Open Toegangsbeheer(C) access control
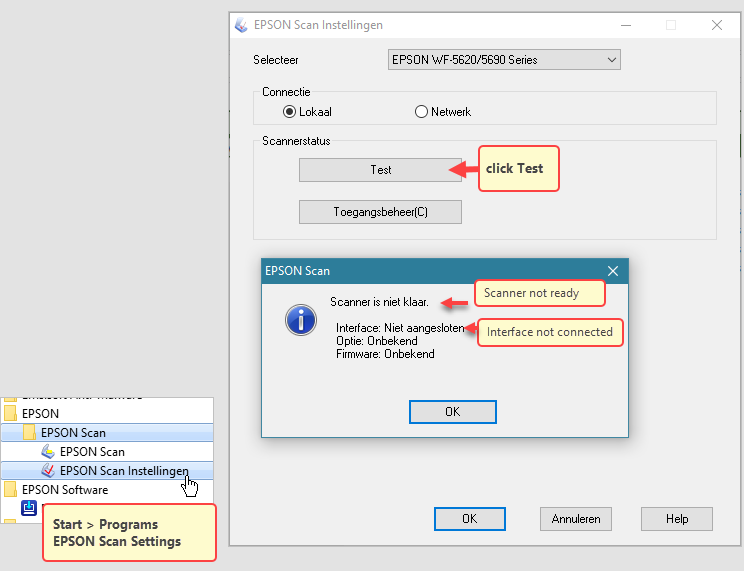Image resolution: width=744 pixels, height=571 pixels. pos(380,212)
